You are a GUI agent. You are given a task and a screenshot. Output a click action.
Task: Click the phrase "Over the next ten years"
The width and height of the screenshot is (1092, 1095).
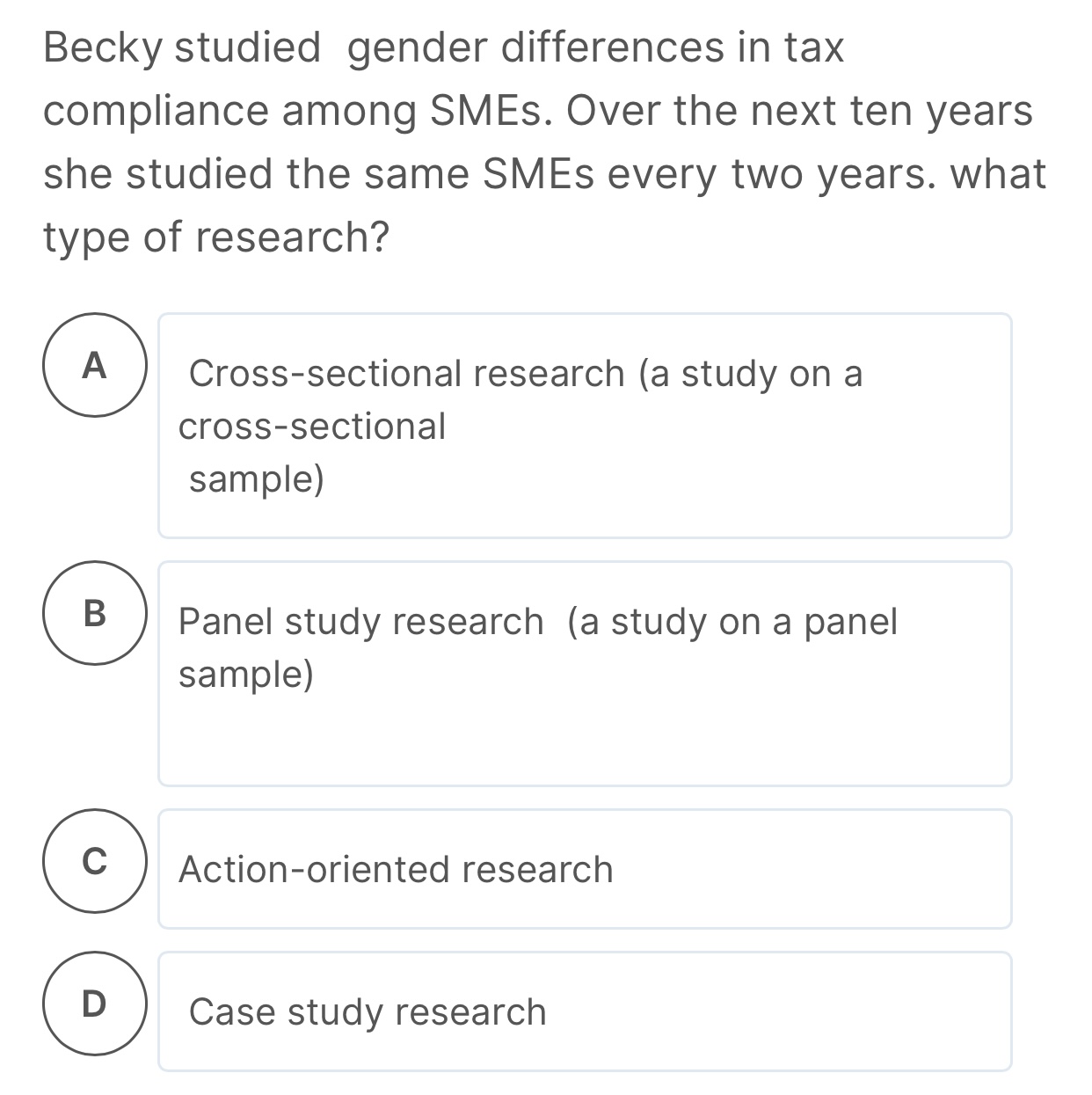point(799,111)
